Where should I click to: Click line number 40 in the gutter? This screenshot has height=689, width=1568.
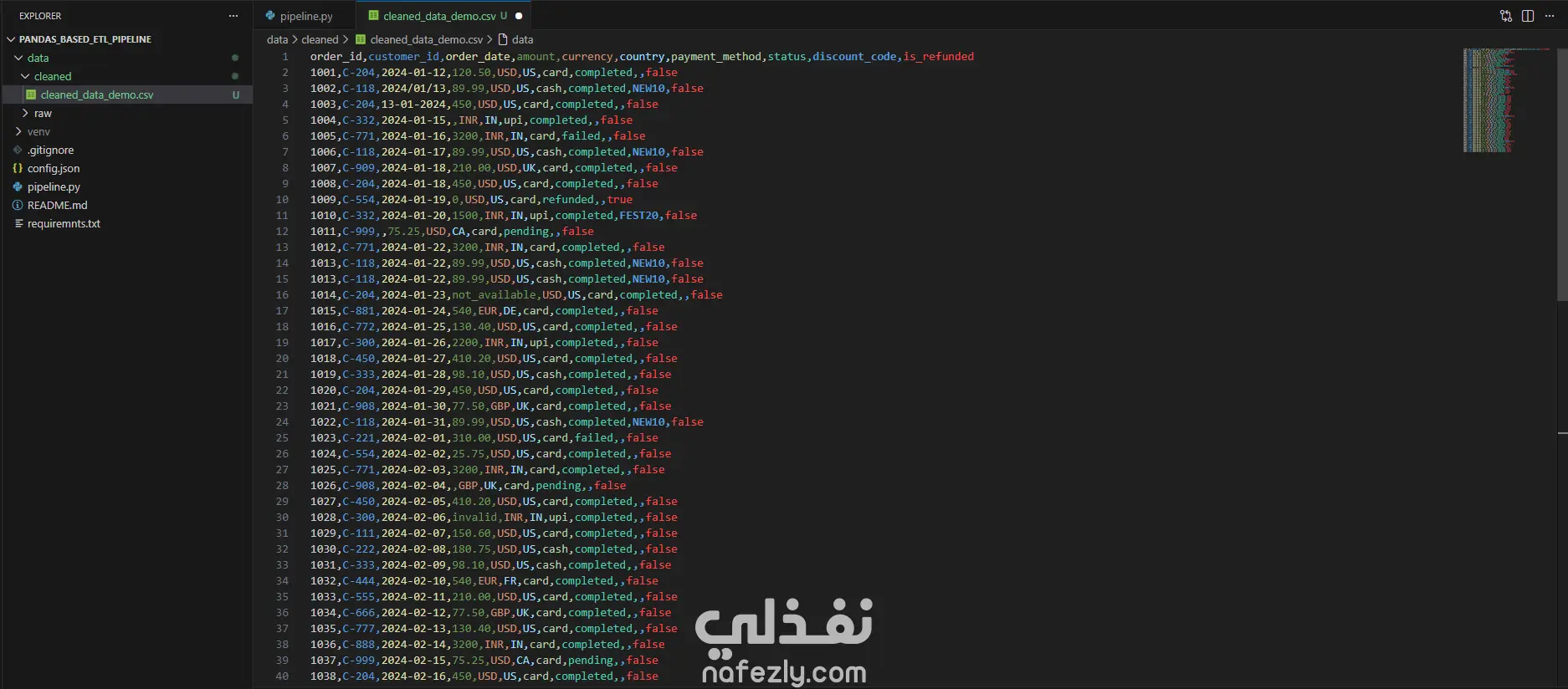[x=282, y=676]
